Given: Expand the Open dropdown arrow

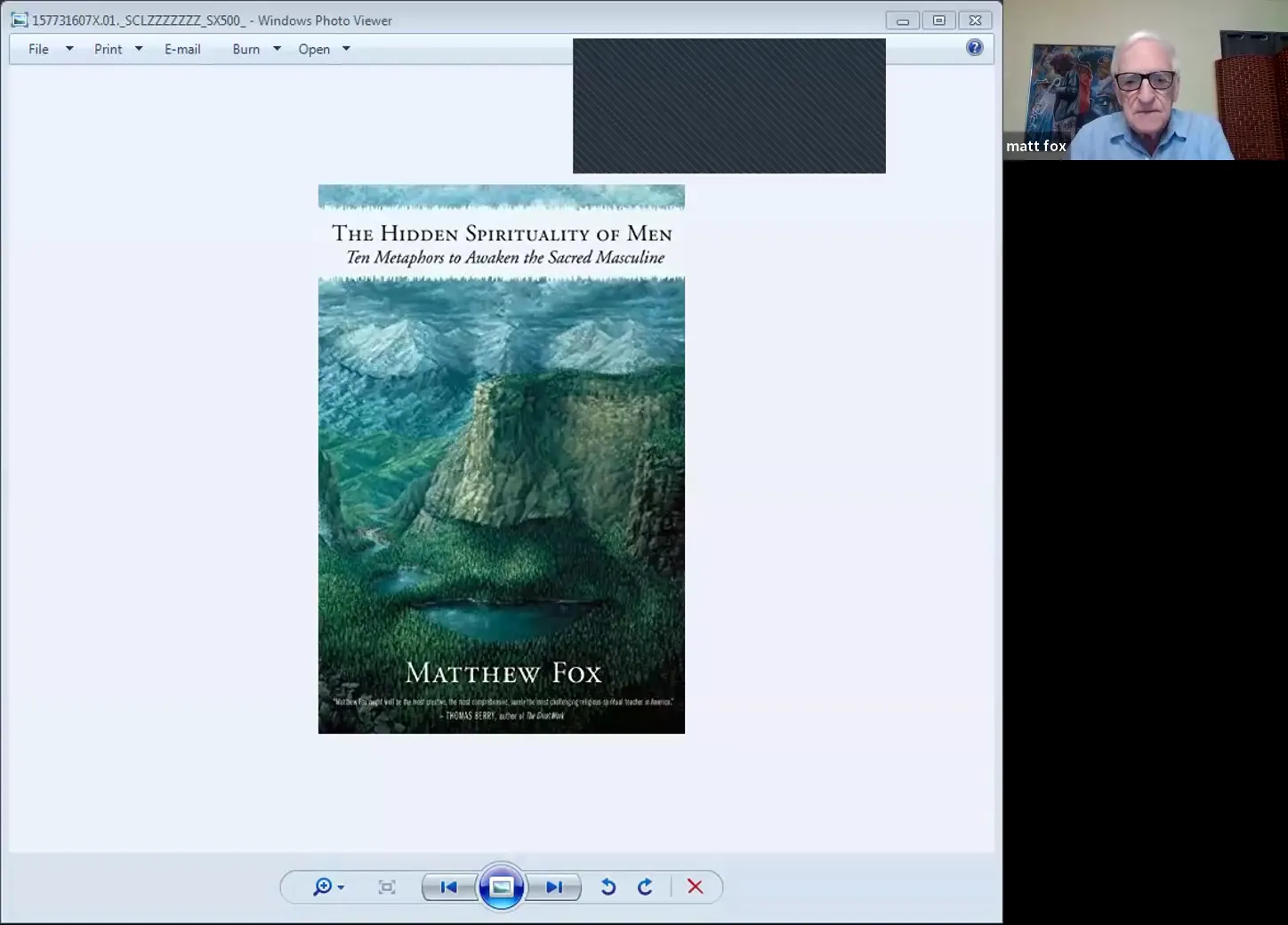Looking at the screenshot, I should 346,49.
